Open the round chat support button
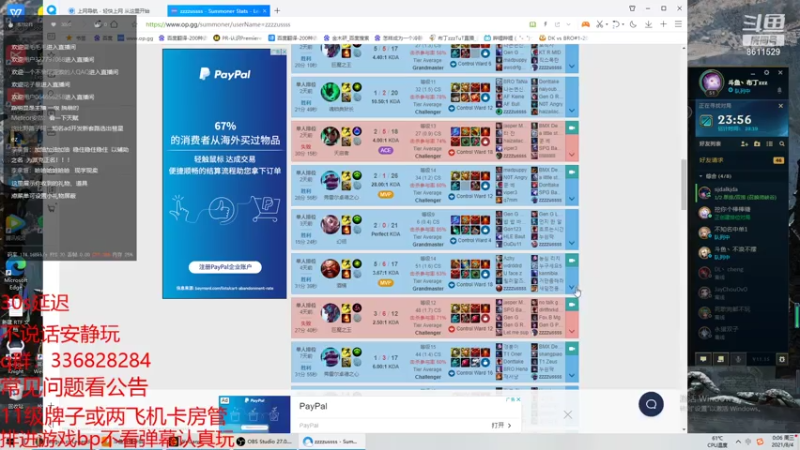 (x=651, y=404)
